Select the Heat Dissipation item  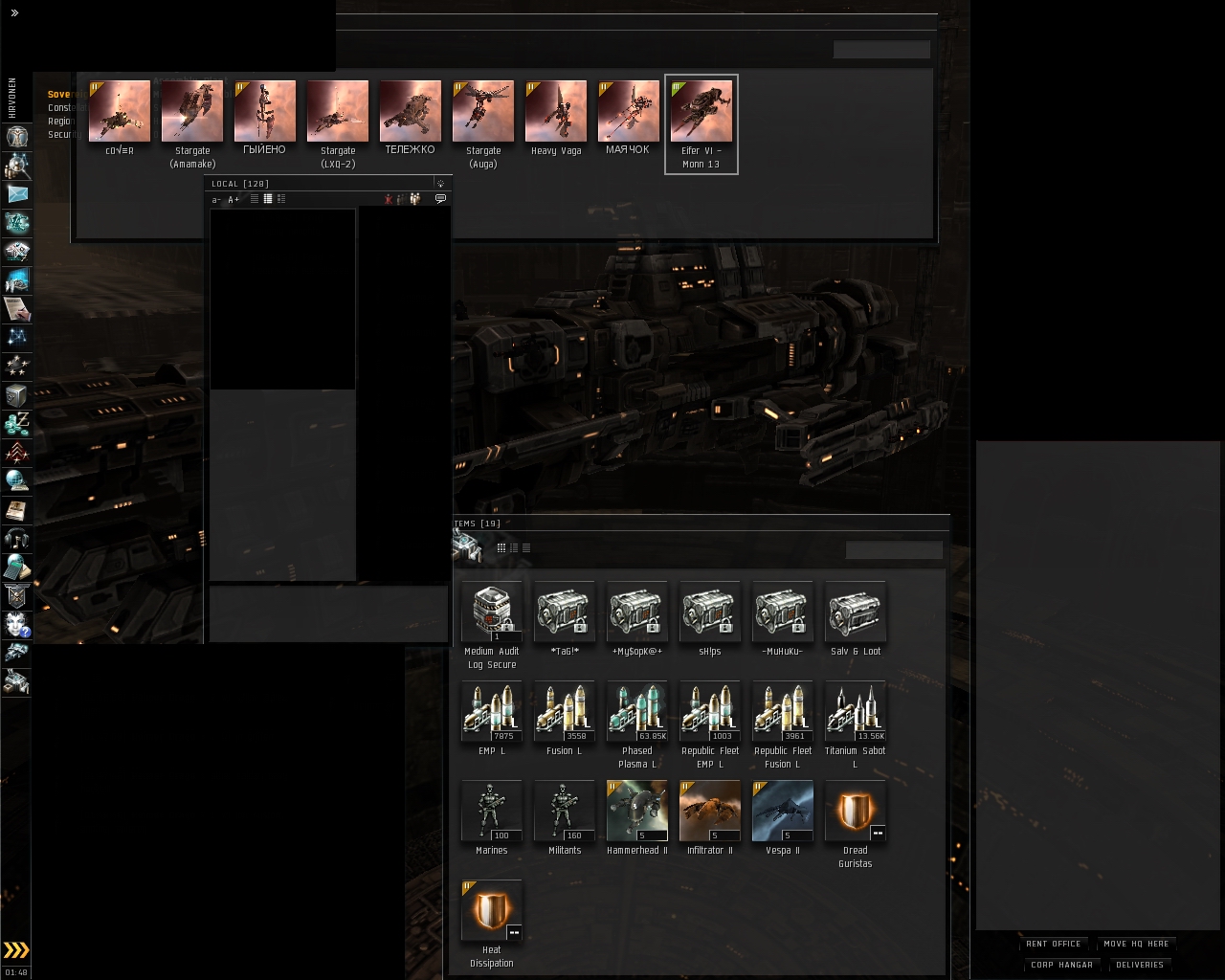[492, 924]
